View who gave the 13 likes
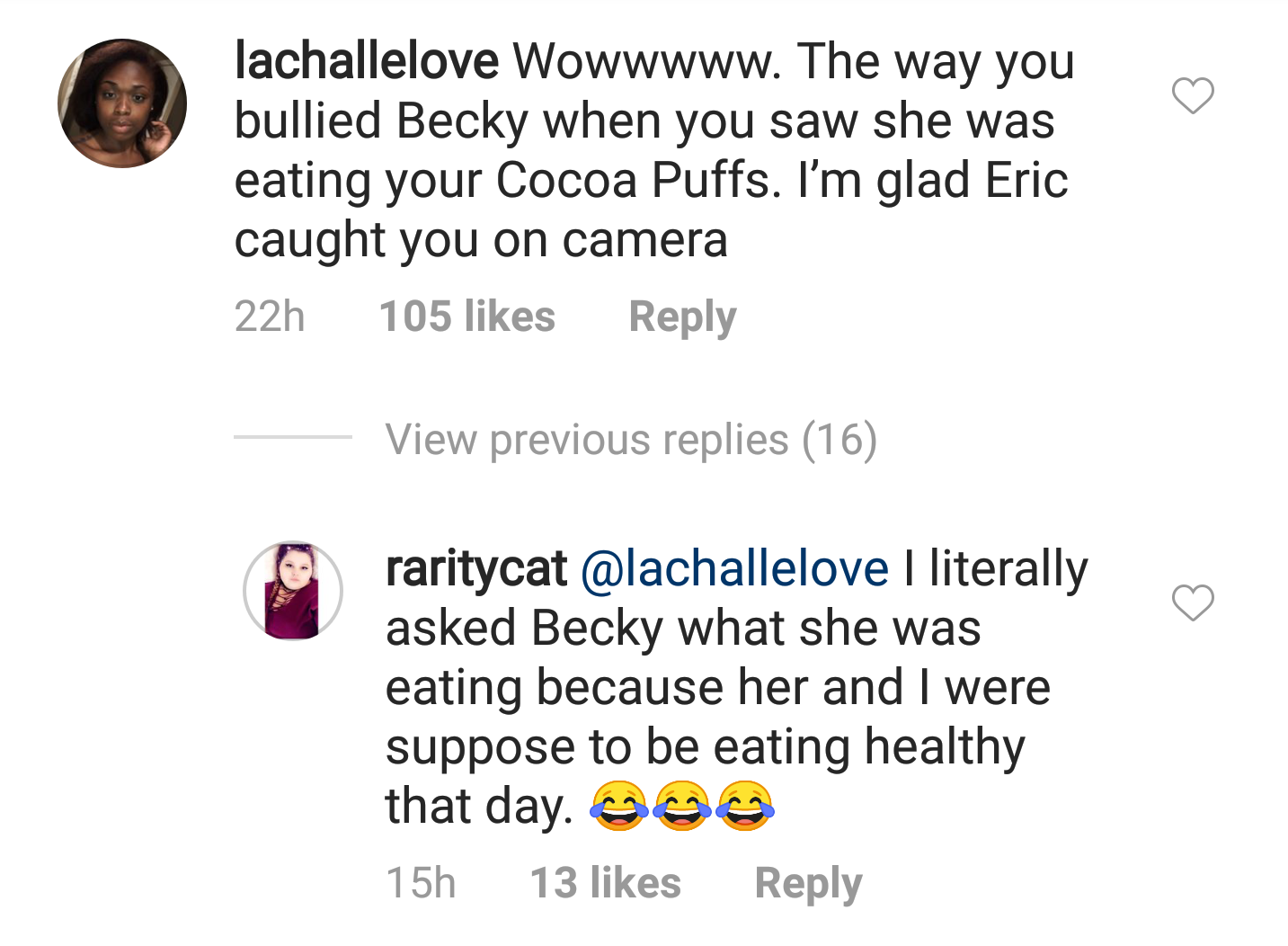The height and width of the screenshot is (946, 1288). click(606, 883)
